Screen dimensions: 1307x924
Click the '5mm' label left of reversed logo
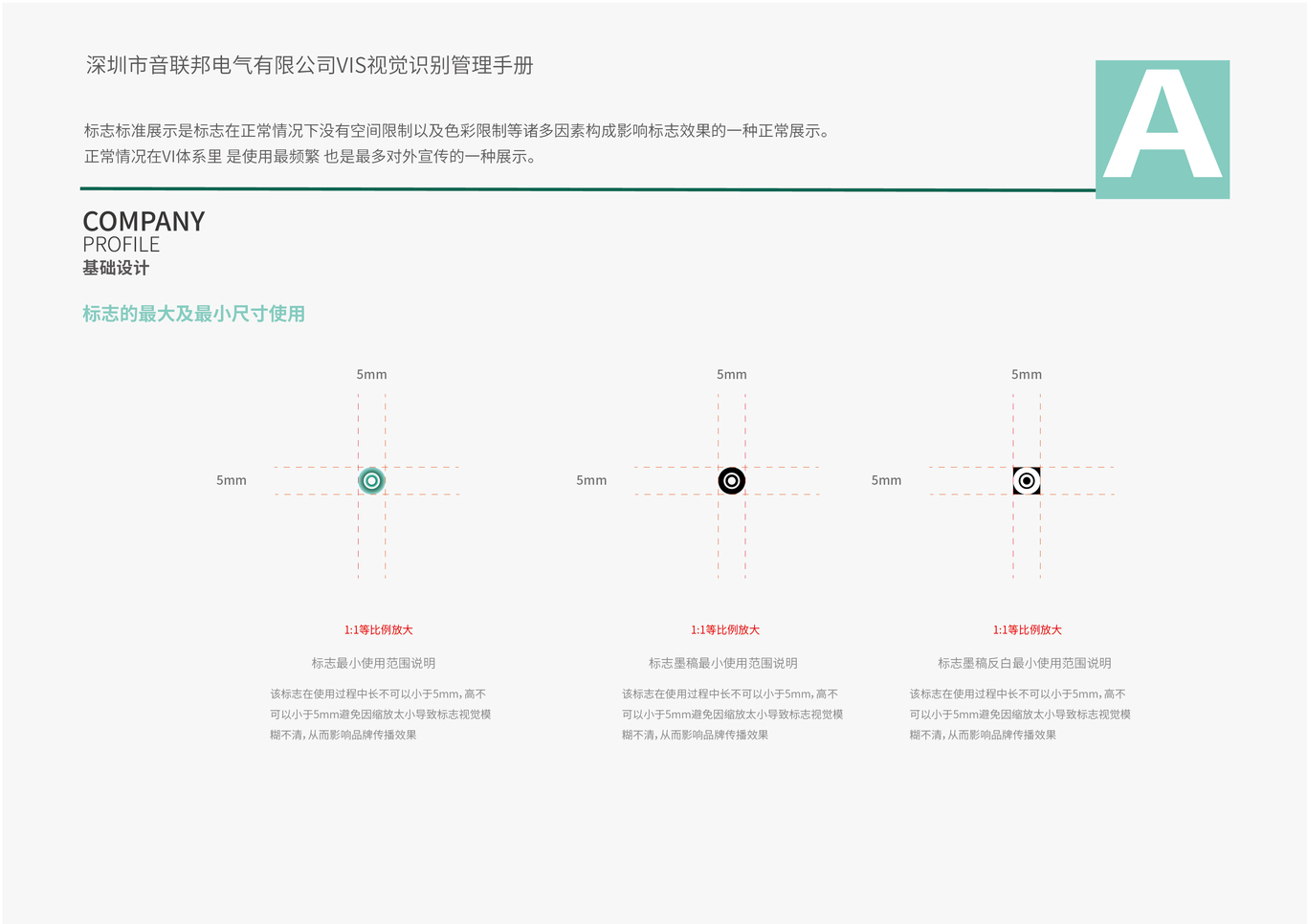tap(886, 480)
